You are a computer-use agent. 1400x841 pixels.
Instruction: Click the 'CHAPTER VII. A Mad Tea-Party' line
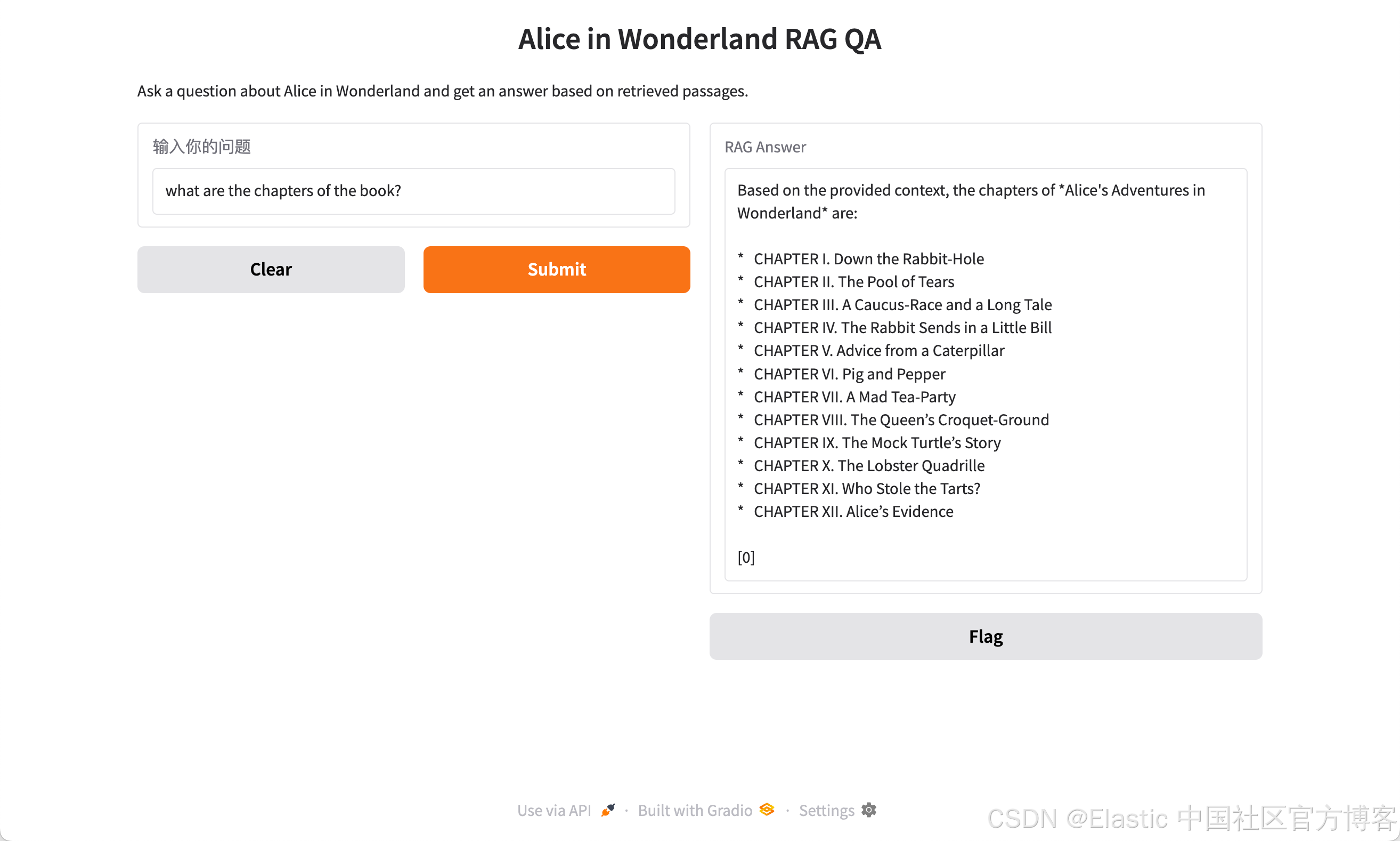click(x=854, y=397)
